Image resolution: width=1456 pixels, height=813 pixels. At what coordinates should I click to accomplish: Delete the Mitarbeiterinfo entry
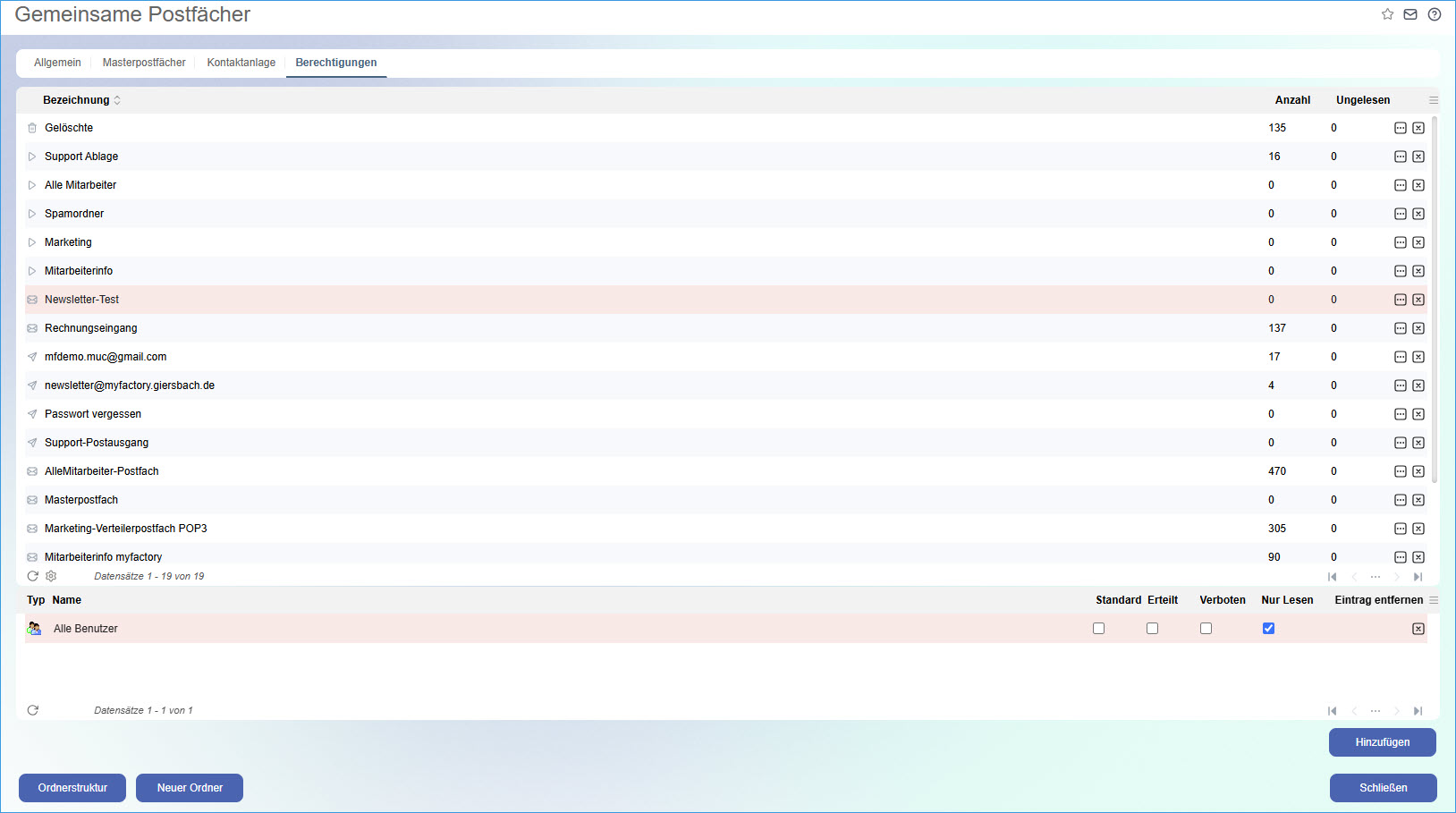(1418, 271)
